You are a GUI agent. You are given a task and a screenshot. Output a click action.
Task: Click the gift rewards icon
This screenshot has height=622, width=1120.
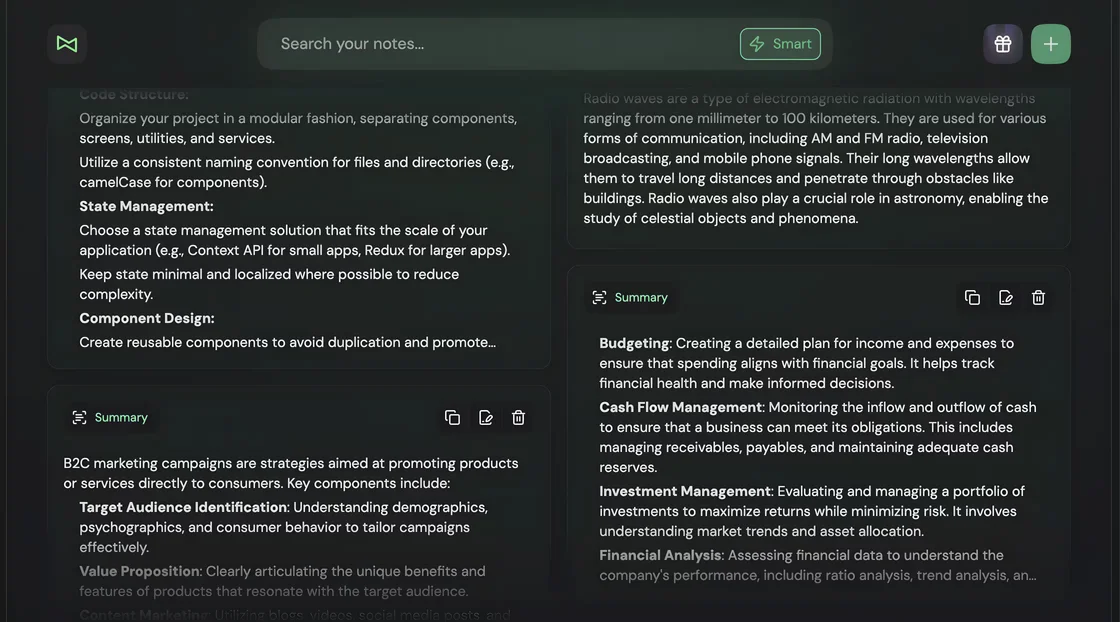[1002, 43]
